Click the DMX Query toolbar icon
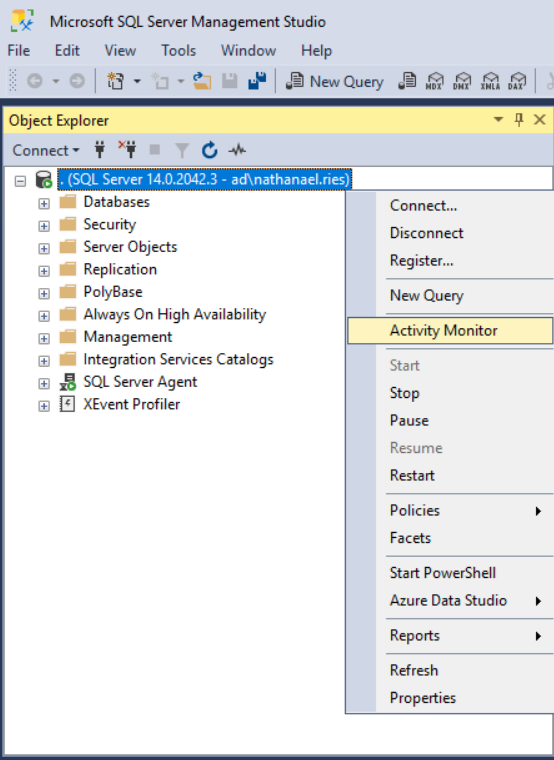Screen dimensions: 554x760 coord(462,81)
